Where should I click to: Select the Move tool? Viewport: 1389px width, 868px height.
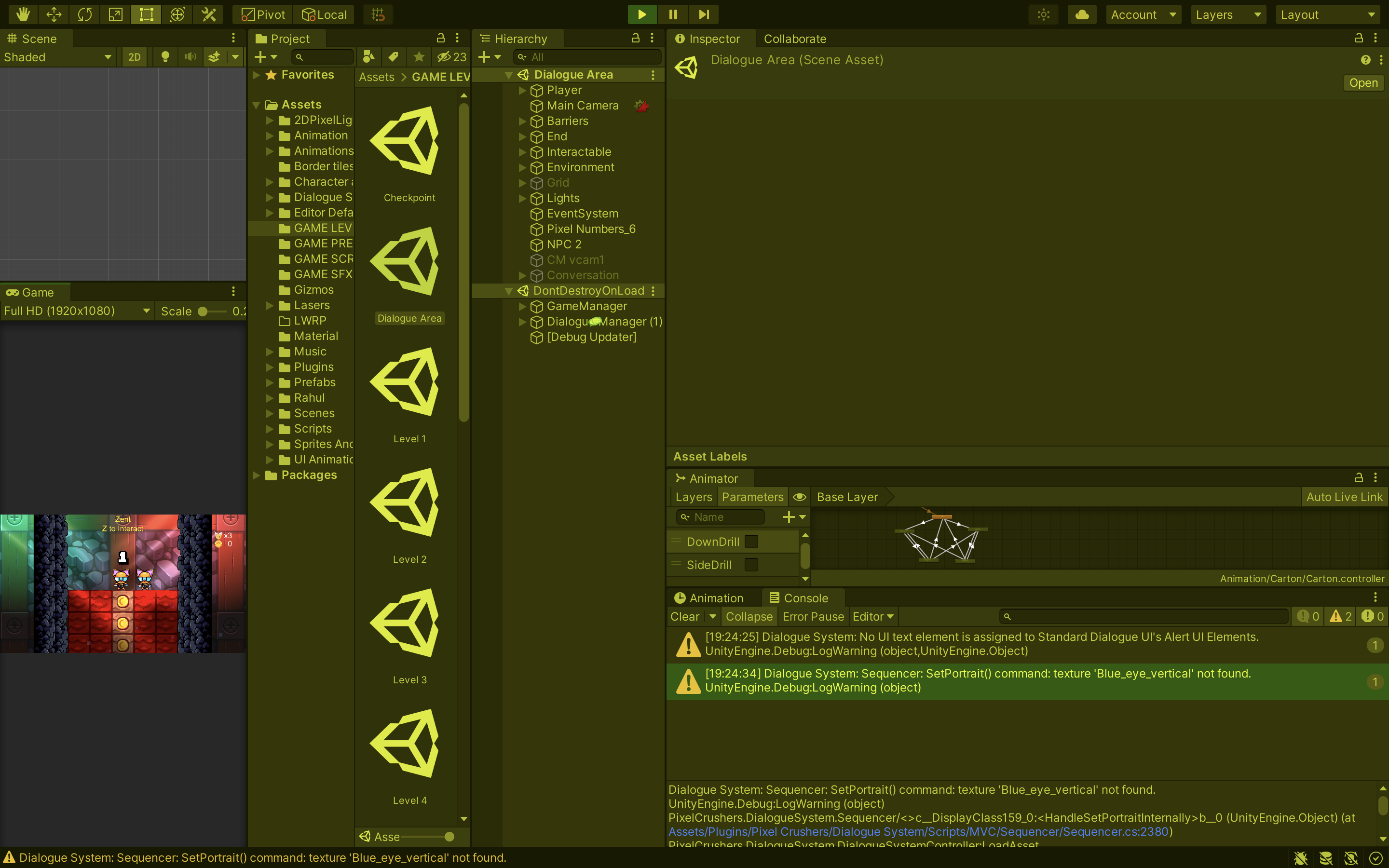click(54, 14)
